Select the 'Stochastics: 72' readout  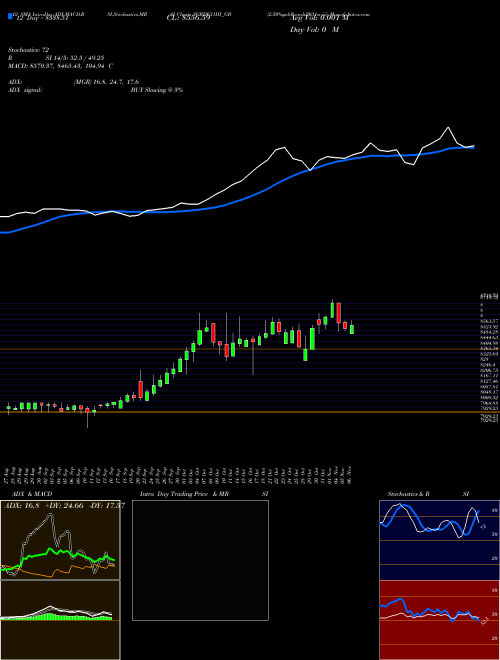[28, 50]
